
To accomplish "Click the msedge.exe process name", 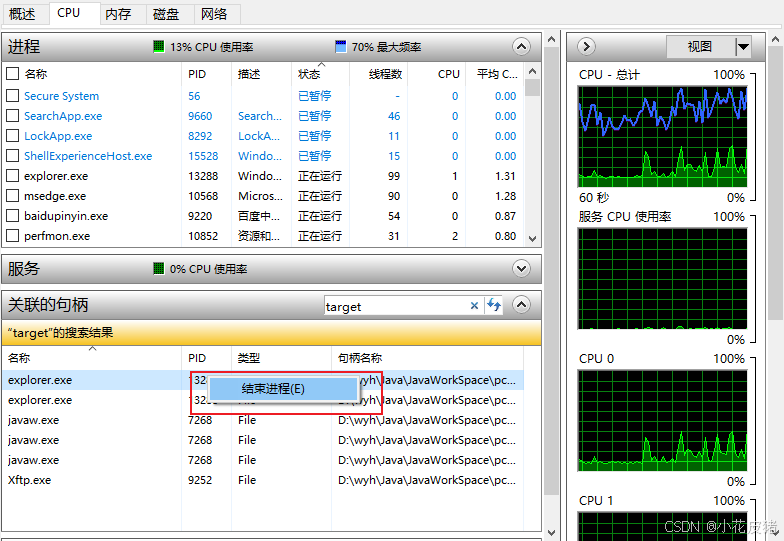I will 55,196.
